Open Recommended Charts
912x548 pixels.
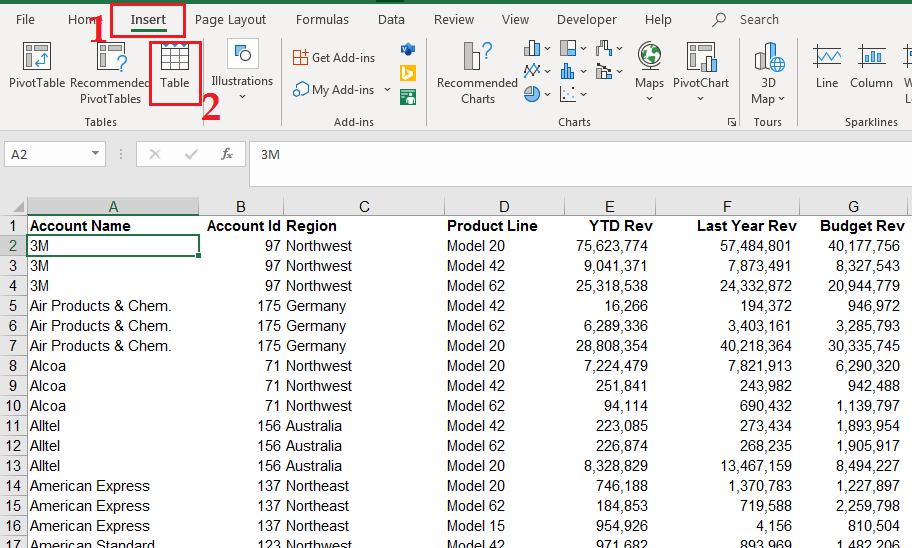click(x=478, y=73)
